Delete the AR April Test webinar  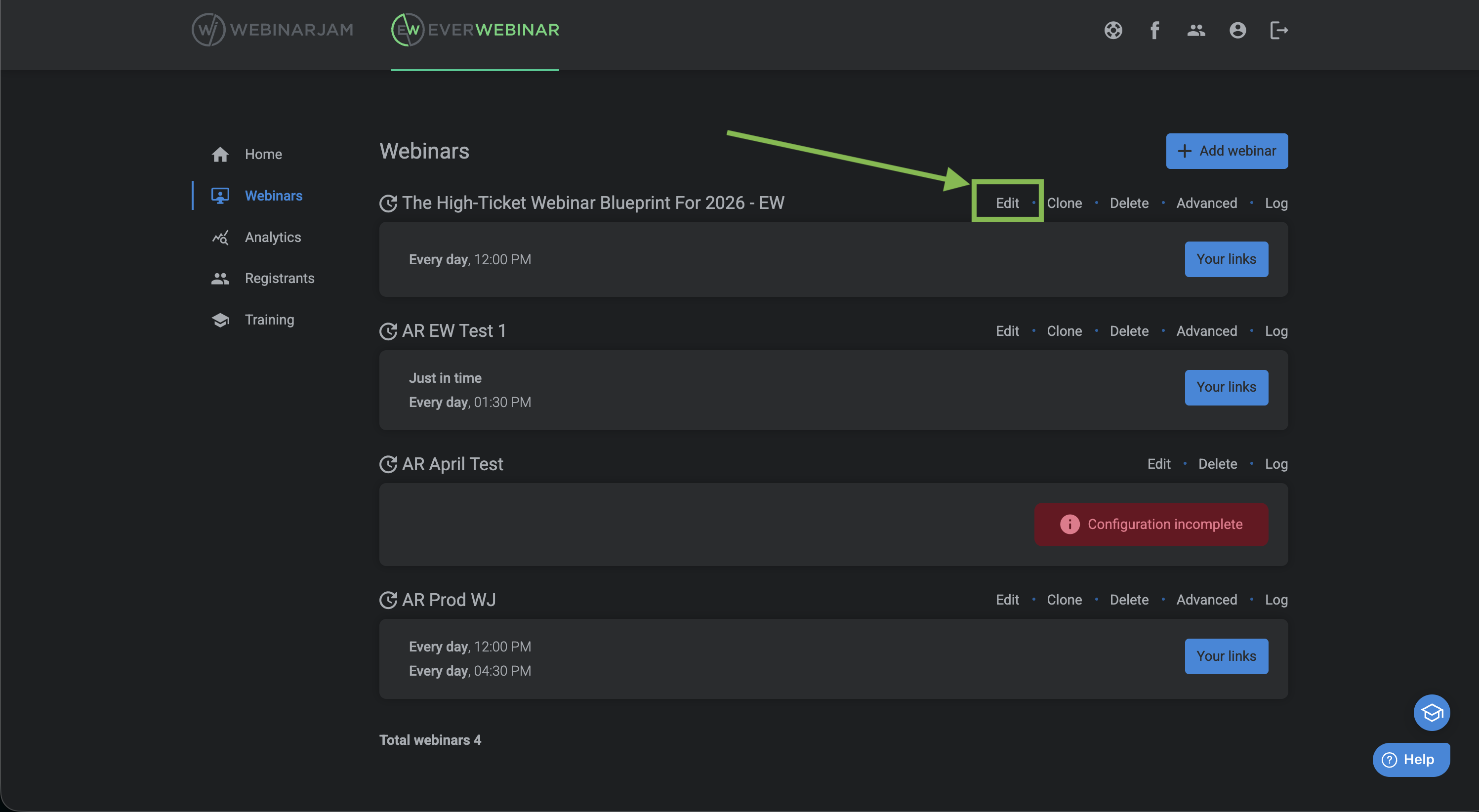tap(1217, 464)
